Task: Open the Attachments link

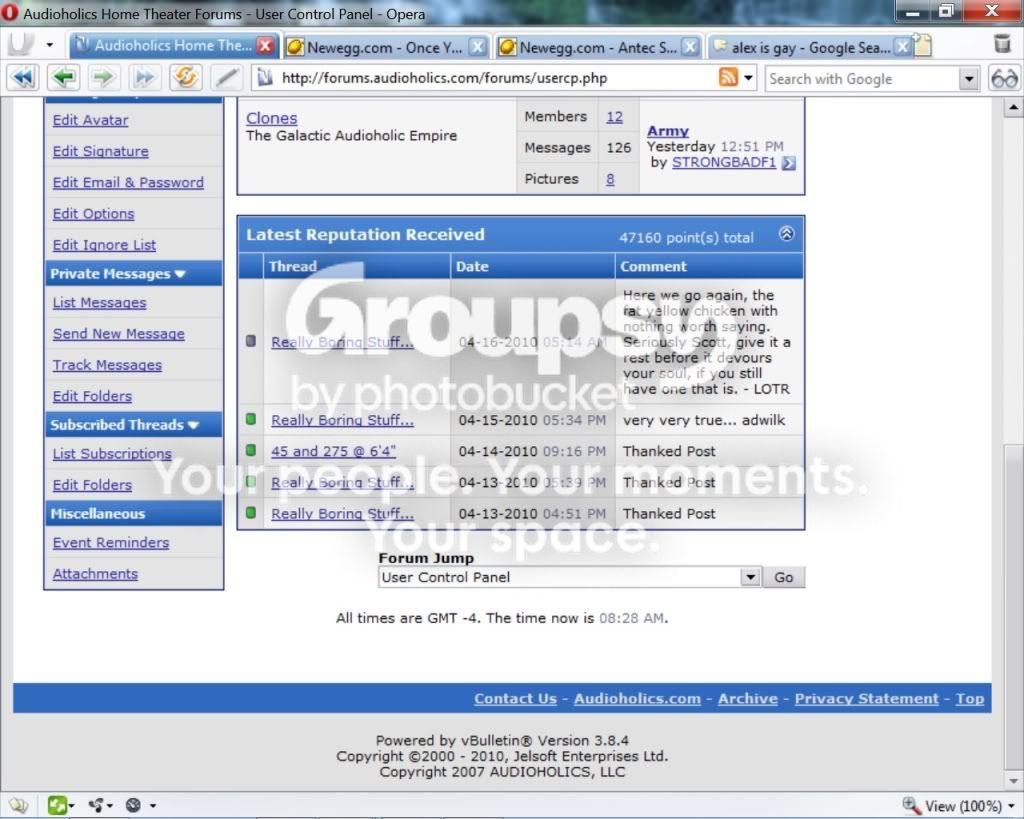Action: point(95,574)
